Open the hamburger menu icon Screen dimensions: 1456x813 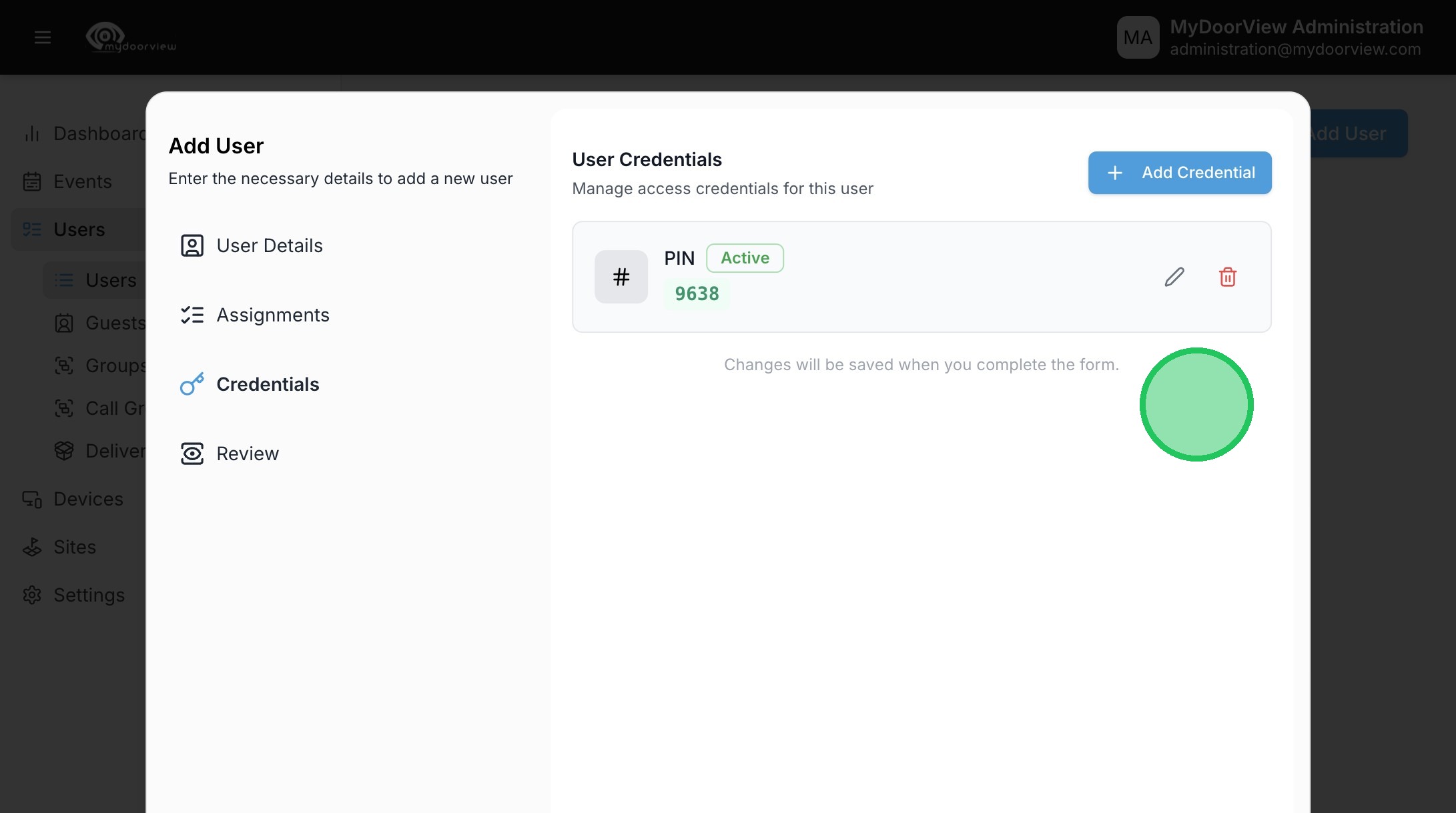[x=43, y=37]
